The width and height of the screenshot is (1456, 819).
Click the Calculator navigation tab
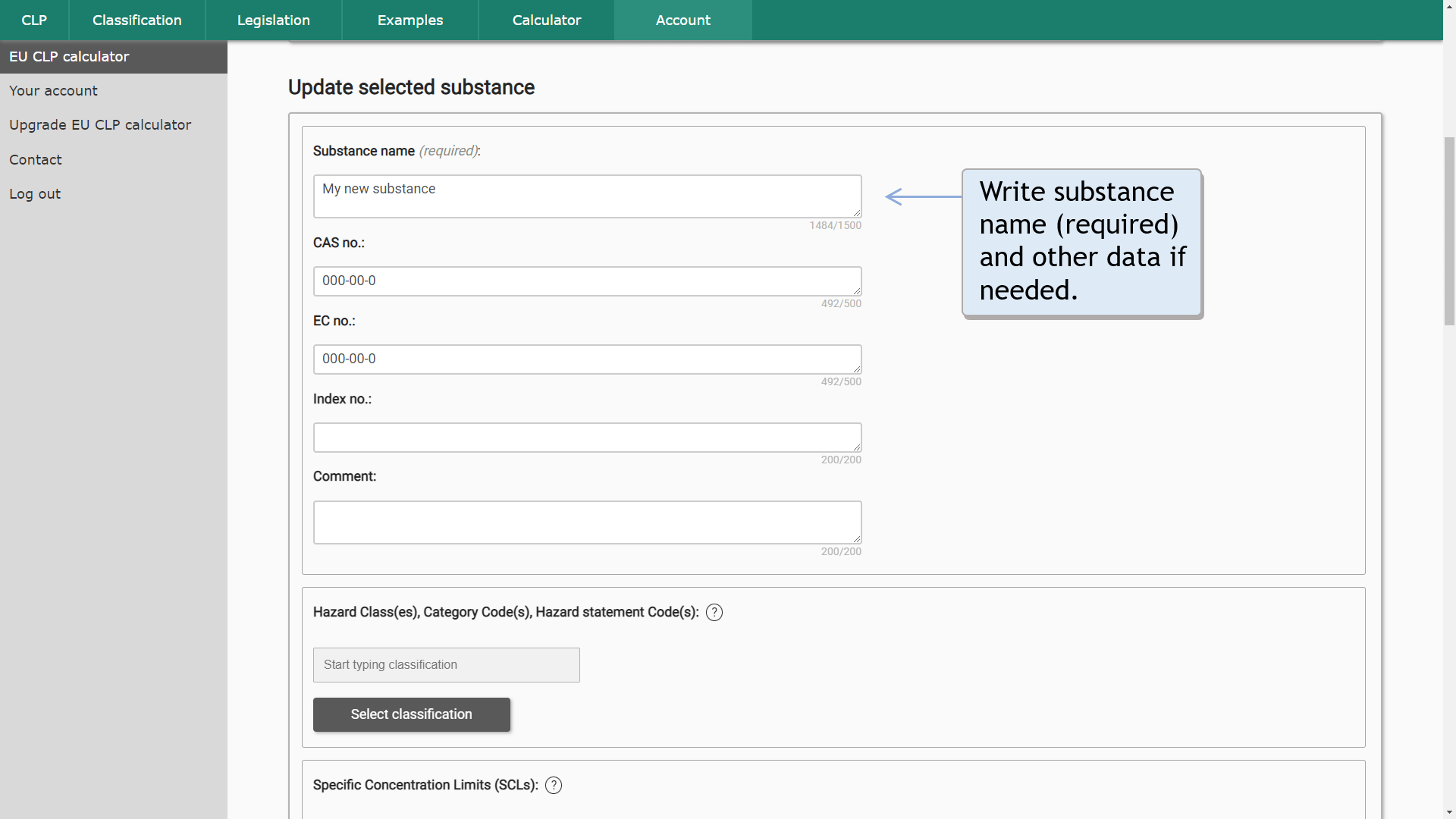tap(547, 20)
